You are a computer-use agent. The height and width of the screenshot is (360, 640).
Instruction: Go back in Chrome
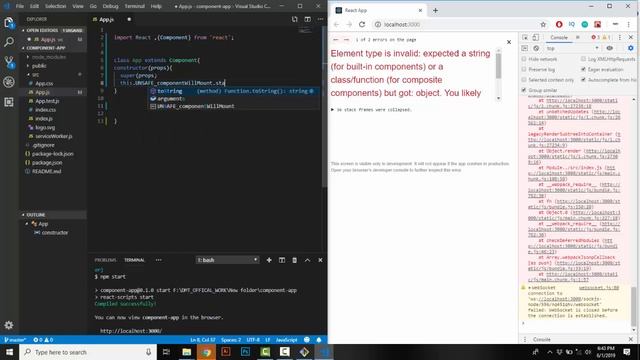coord(336,24)
